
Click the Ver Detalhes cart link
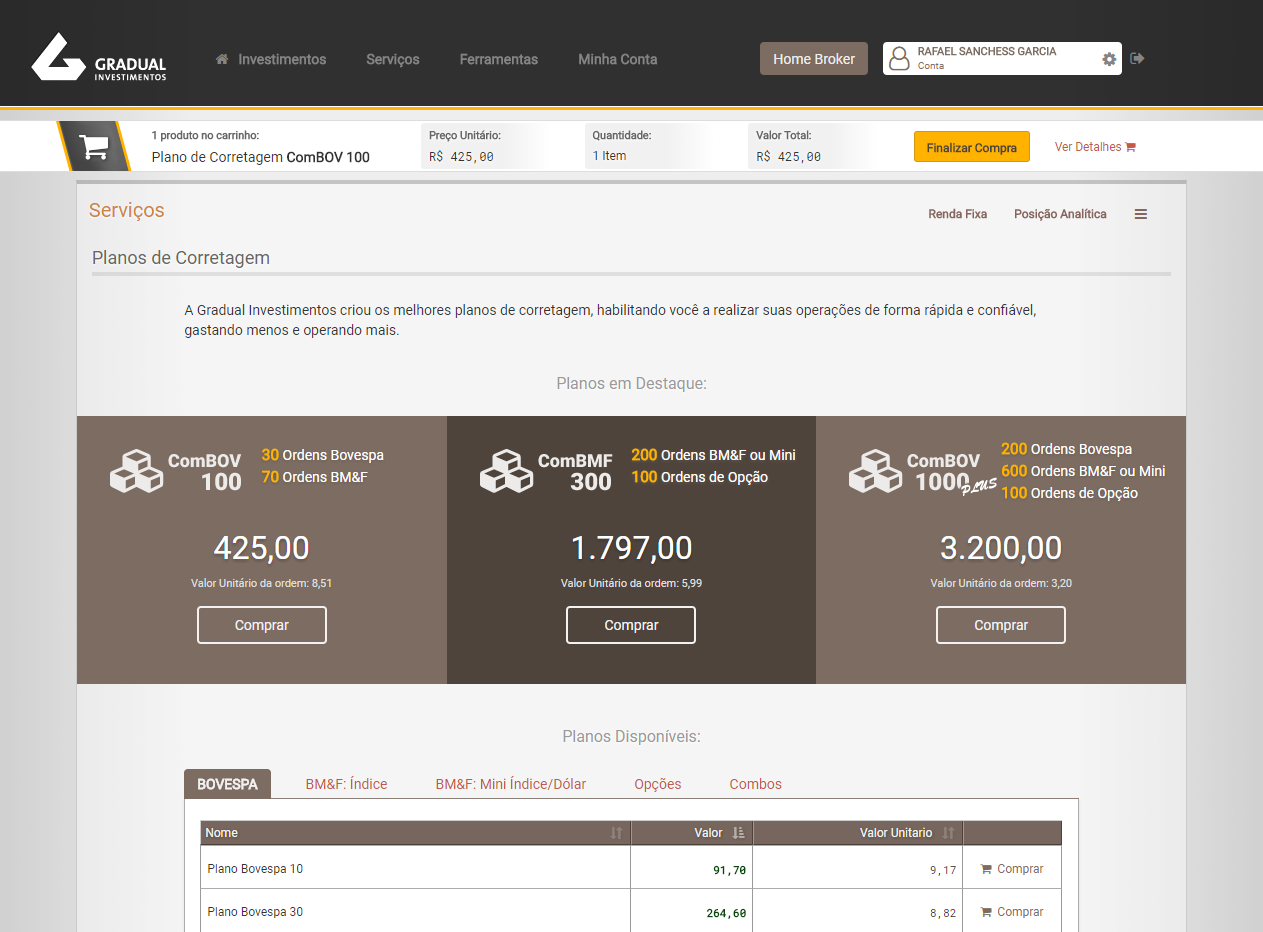[x=1094, y=147]
